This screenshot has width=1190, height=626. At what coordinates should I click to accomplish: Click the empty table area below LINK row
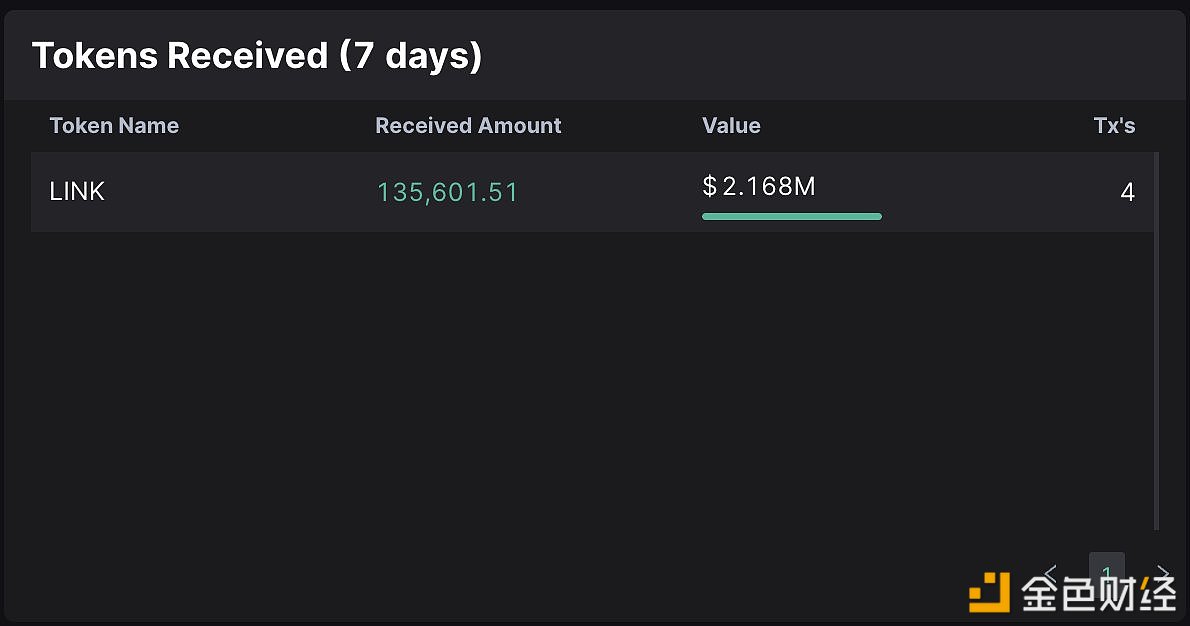(x=590, y=380)
